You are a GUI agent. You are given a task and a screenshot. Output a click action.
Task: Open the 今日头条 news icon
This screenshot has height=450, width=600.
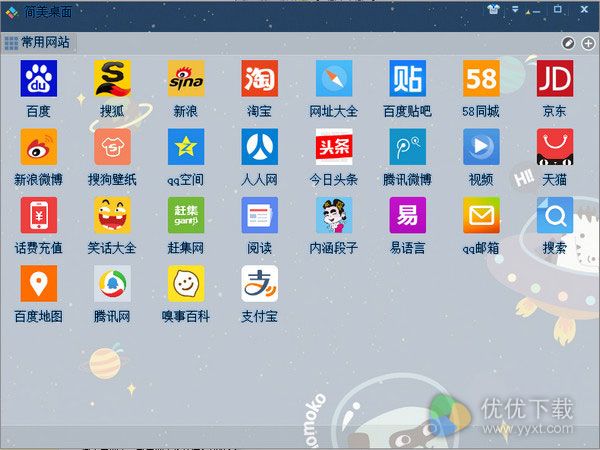[x=334, y=147]
